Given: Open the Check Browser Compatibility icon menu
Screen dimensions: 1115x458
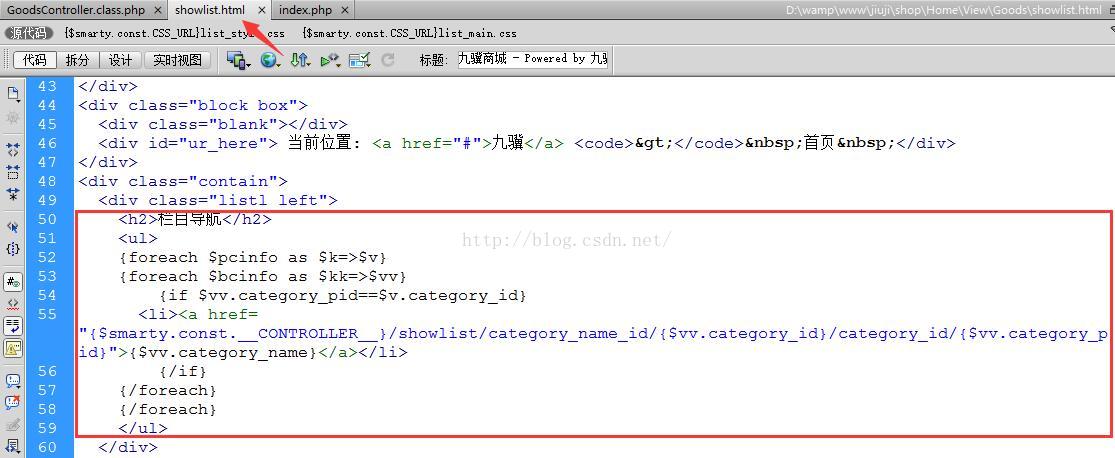Looking at the screenshot, I should tap(360, 60).
